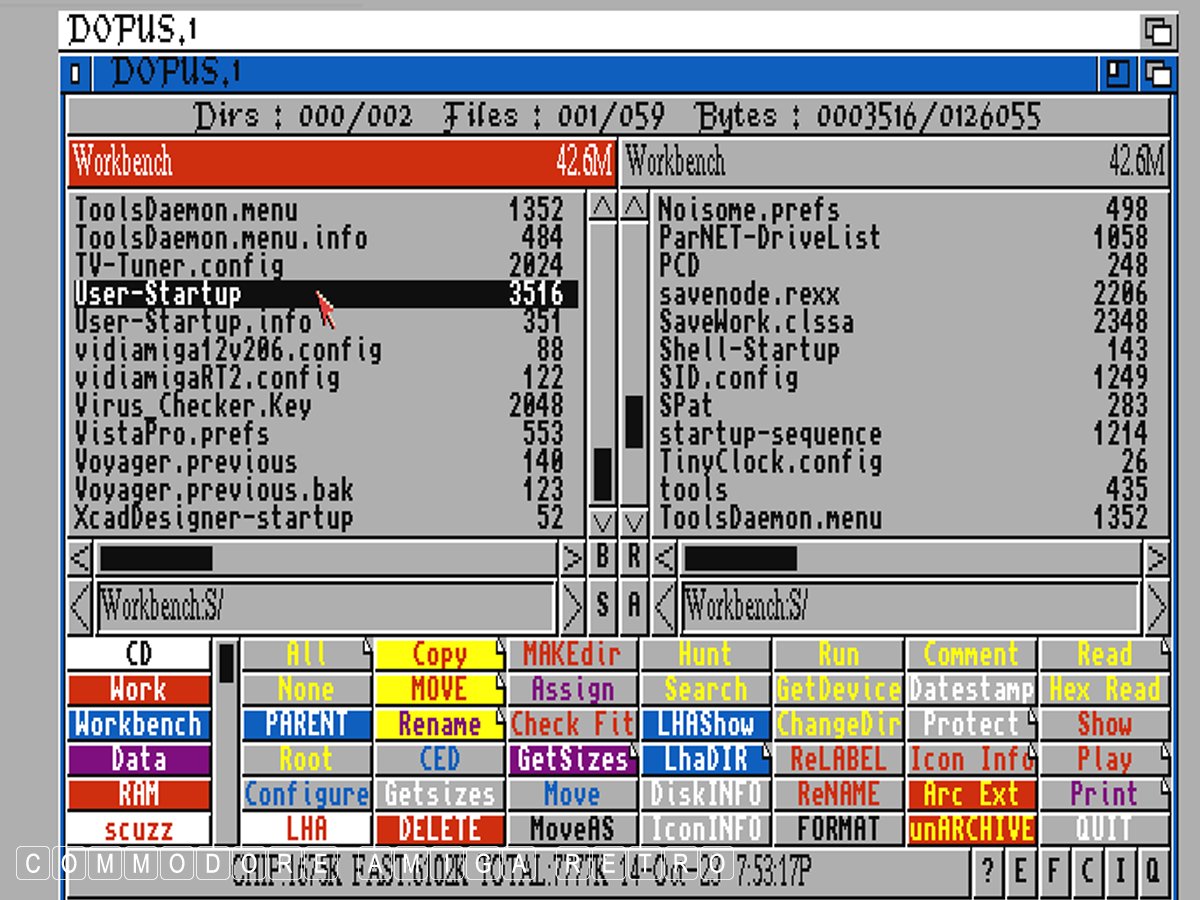Screen dimensions: 1200x900
Task: Click left arrow beside left path field
Action: pyautogui.click(x=80, y=606)
